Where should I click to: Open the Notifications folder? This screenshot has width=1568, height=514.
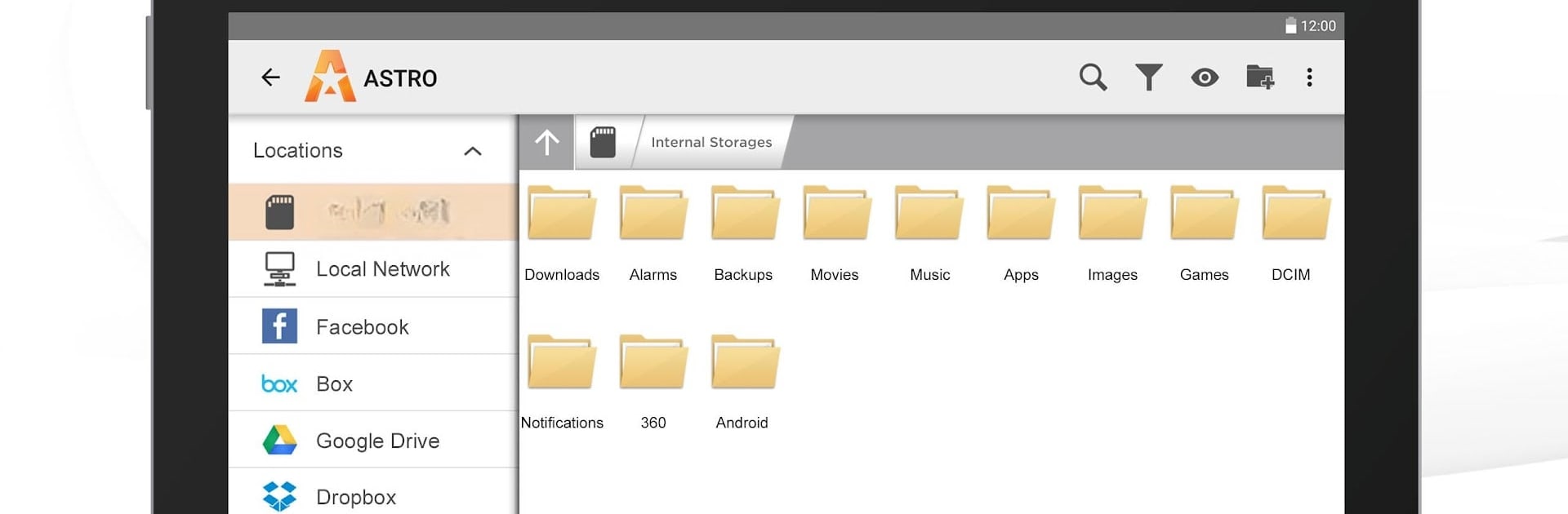pyautogui.click(x=562, y=383)
